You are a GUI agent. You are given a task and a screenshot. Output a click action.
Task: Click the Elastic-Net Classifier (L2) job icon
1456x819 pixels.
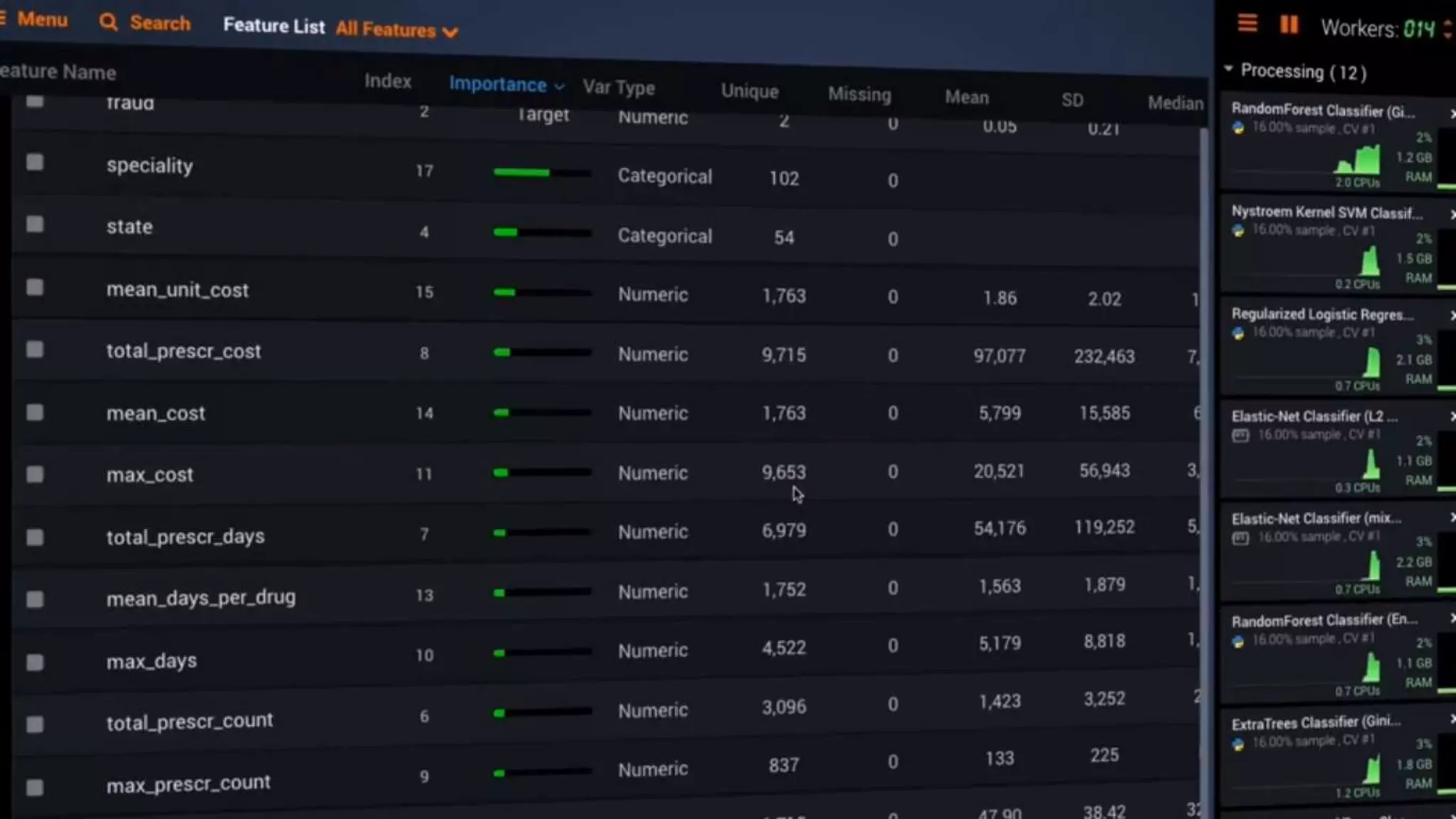coord(1241,435)
